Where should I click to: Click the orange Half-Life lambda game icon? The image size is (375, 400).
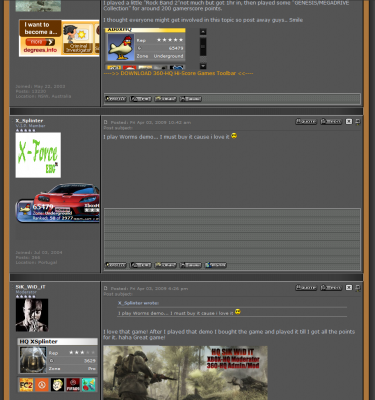[x=42, y=385]
